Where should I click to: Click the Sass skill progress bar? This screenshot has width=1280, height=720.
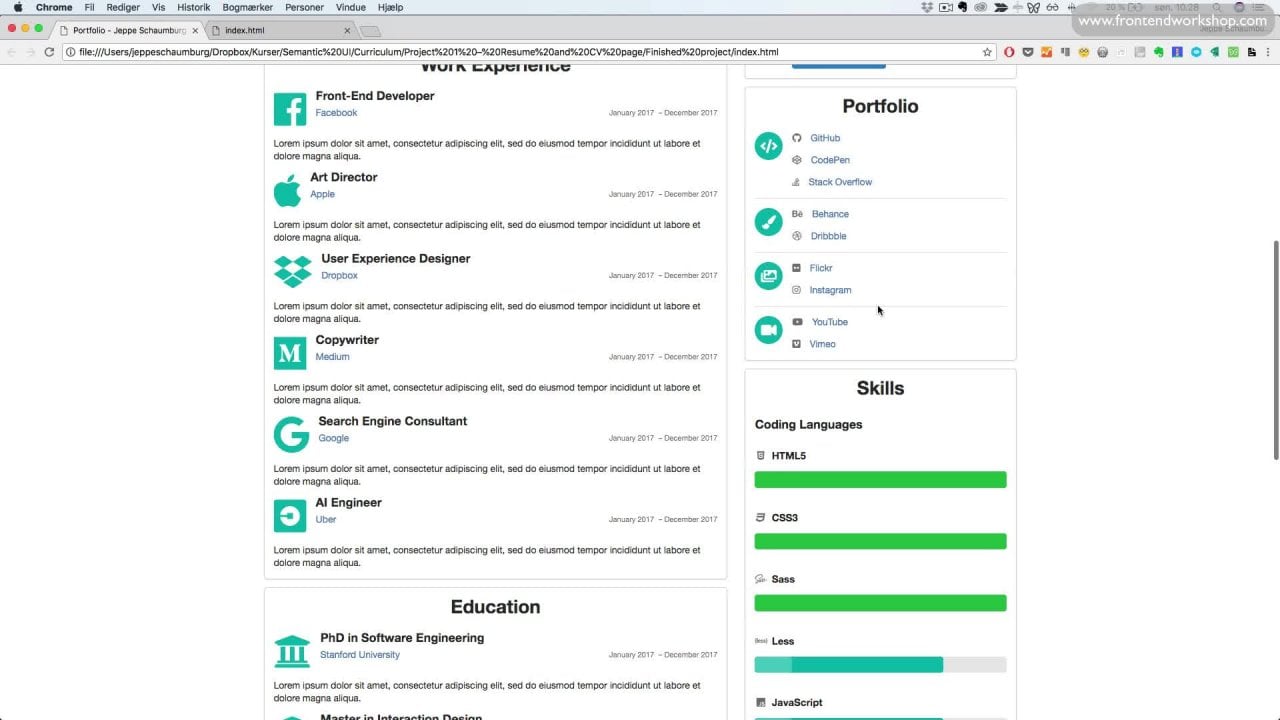tap(880, 603)
